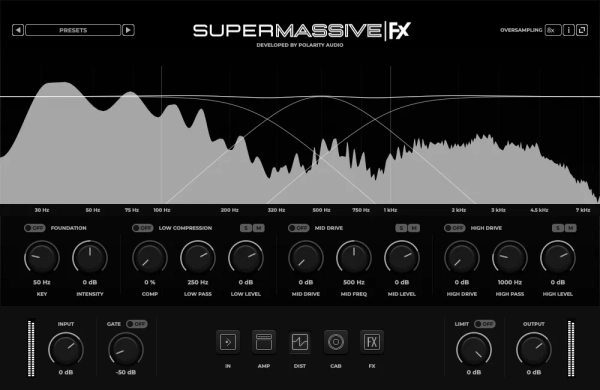The width and height of the screenshot is (600, 390).
Task: Solo the LOW COMPRESSION band
Action: click(x=246, y=228)
